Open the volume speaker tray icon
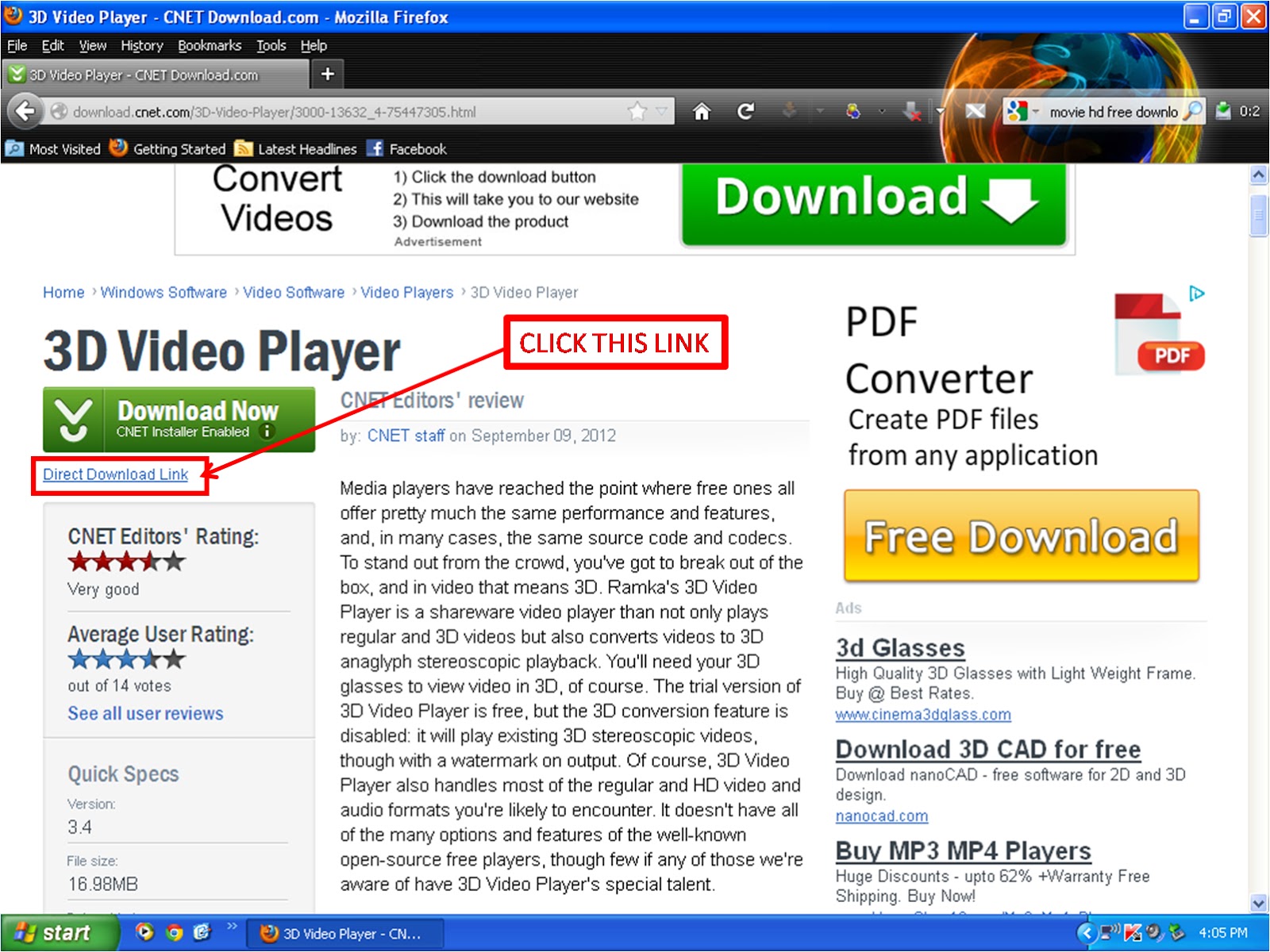The width and height of the screenshot is (1270, 952). (1153, 933)
